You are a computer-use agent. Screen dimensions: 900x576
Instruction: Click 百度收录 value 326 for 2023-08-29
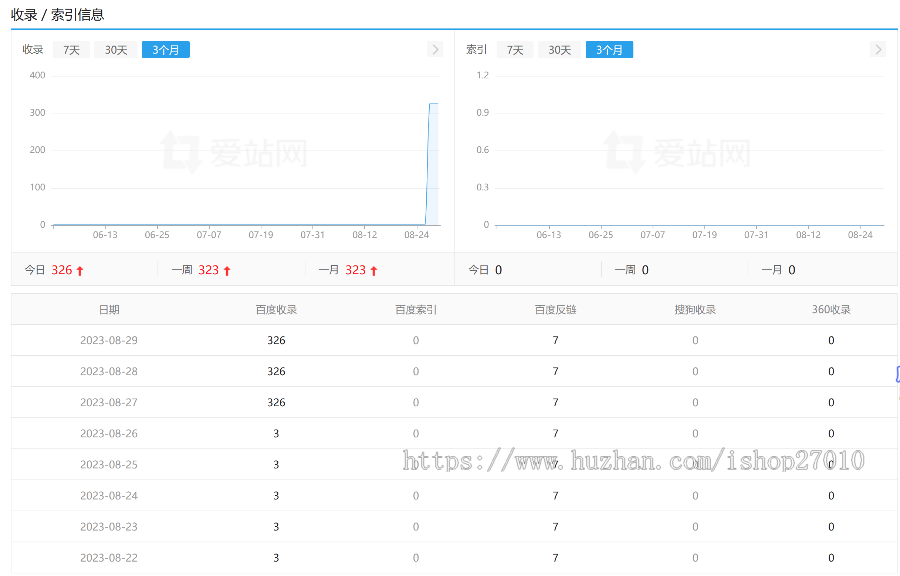[x=276, y=340]
